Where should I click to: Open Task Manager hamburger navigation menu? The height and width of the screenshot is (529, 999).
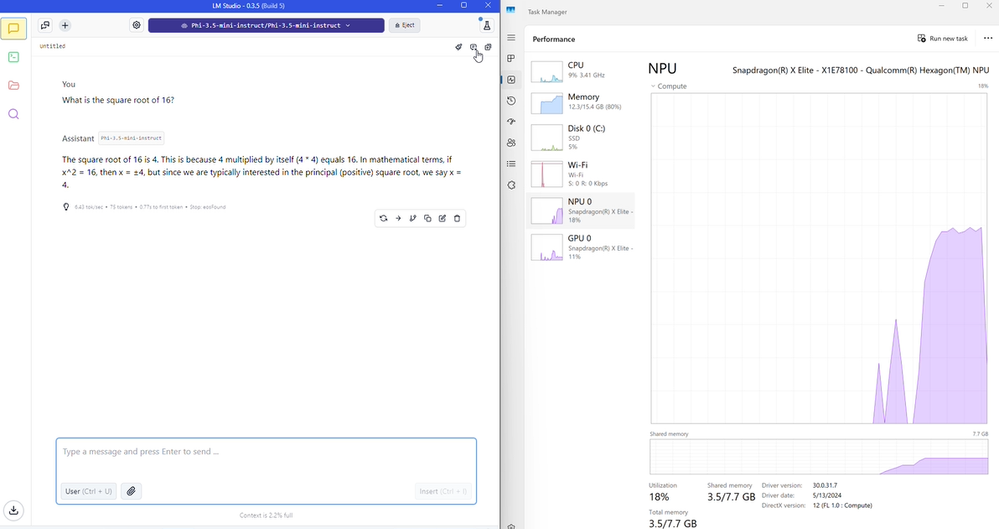(x=511, y=38)
